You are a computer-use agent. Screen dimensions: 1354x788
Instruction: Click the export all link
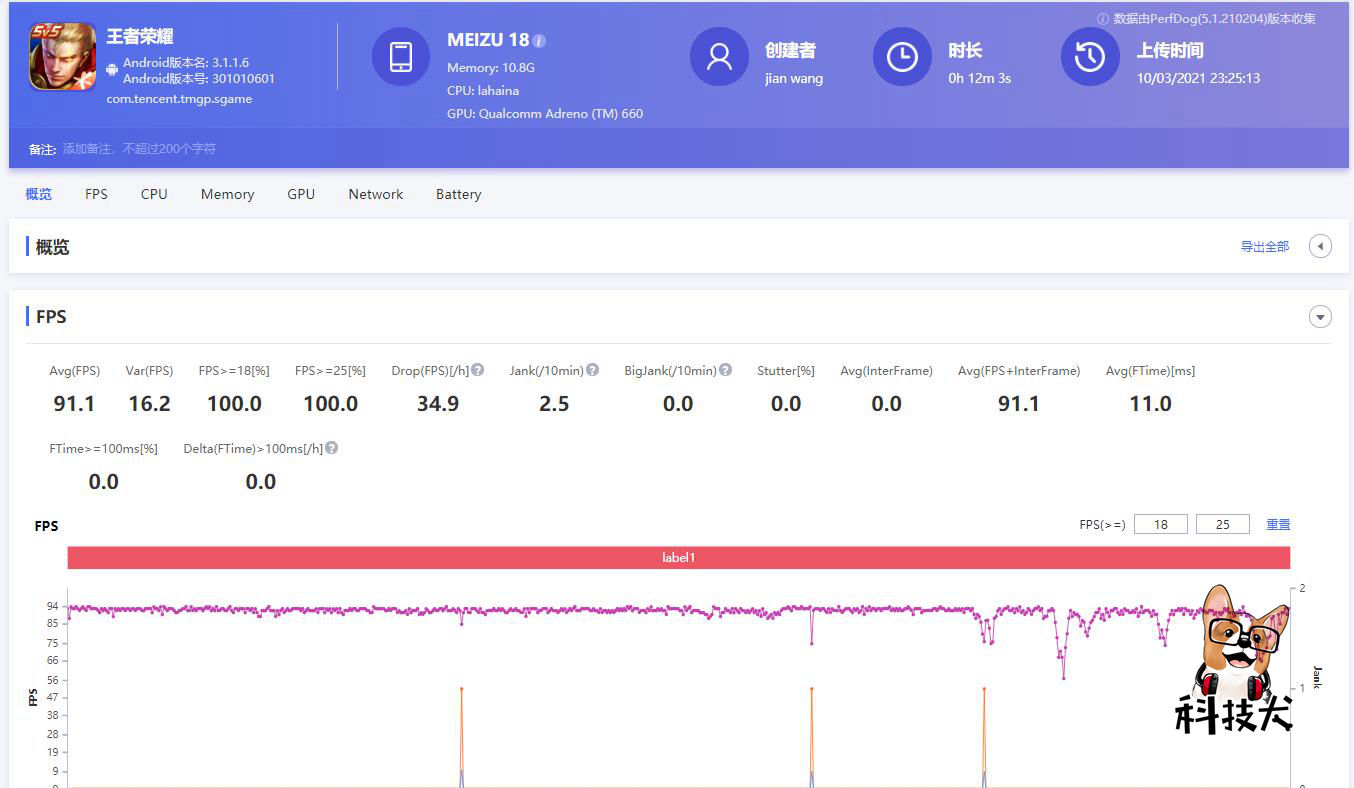1264,247
